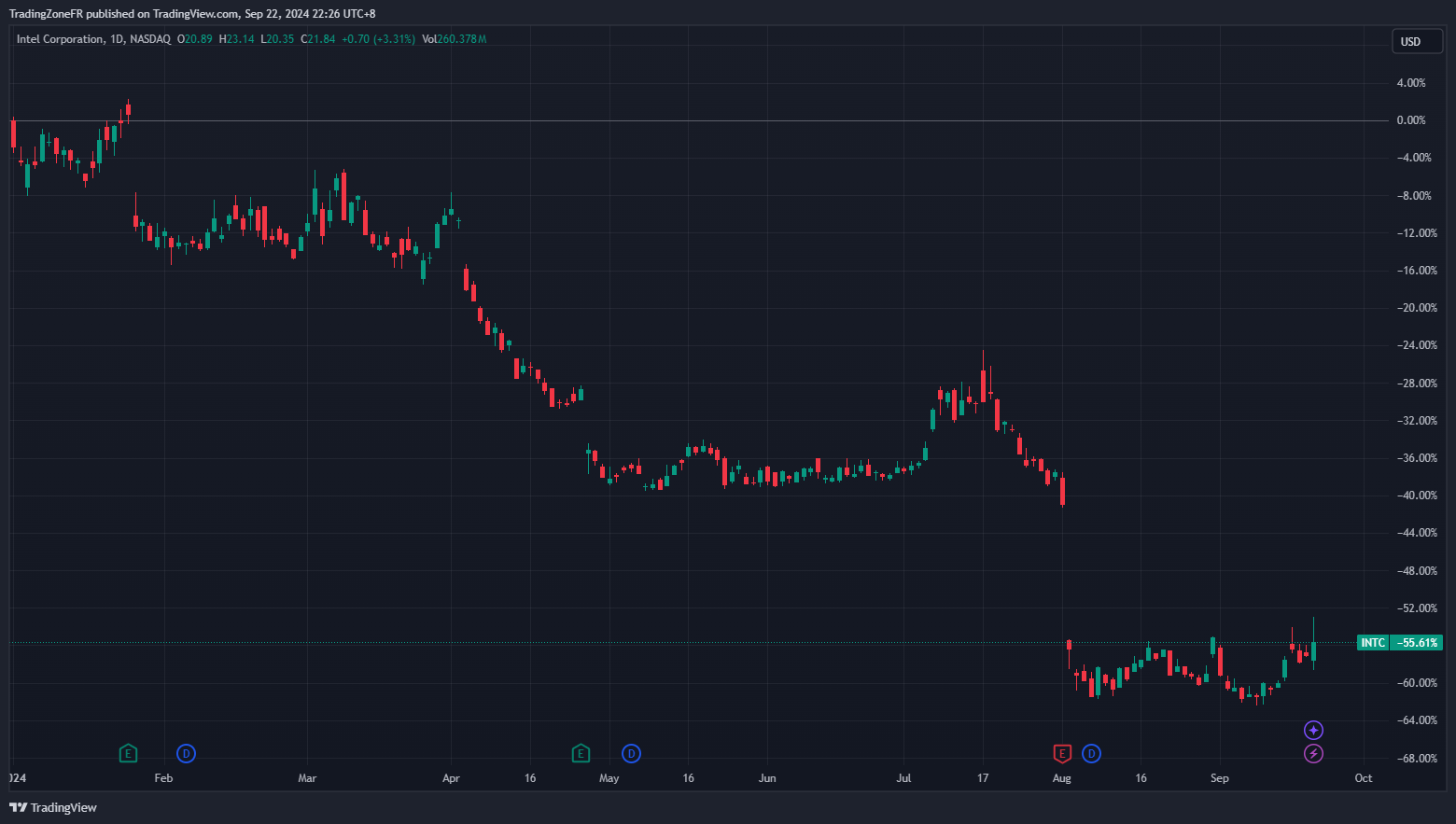Click the Intel Corporation symbol title
Viewport: 1456px width, 824px height.
[x=60, y=39]
